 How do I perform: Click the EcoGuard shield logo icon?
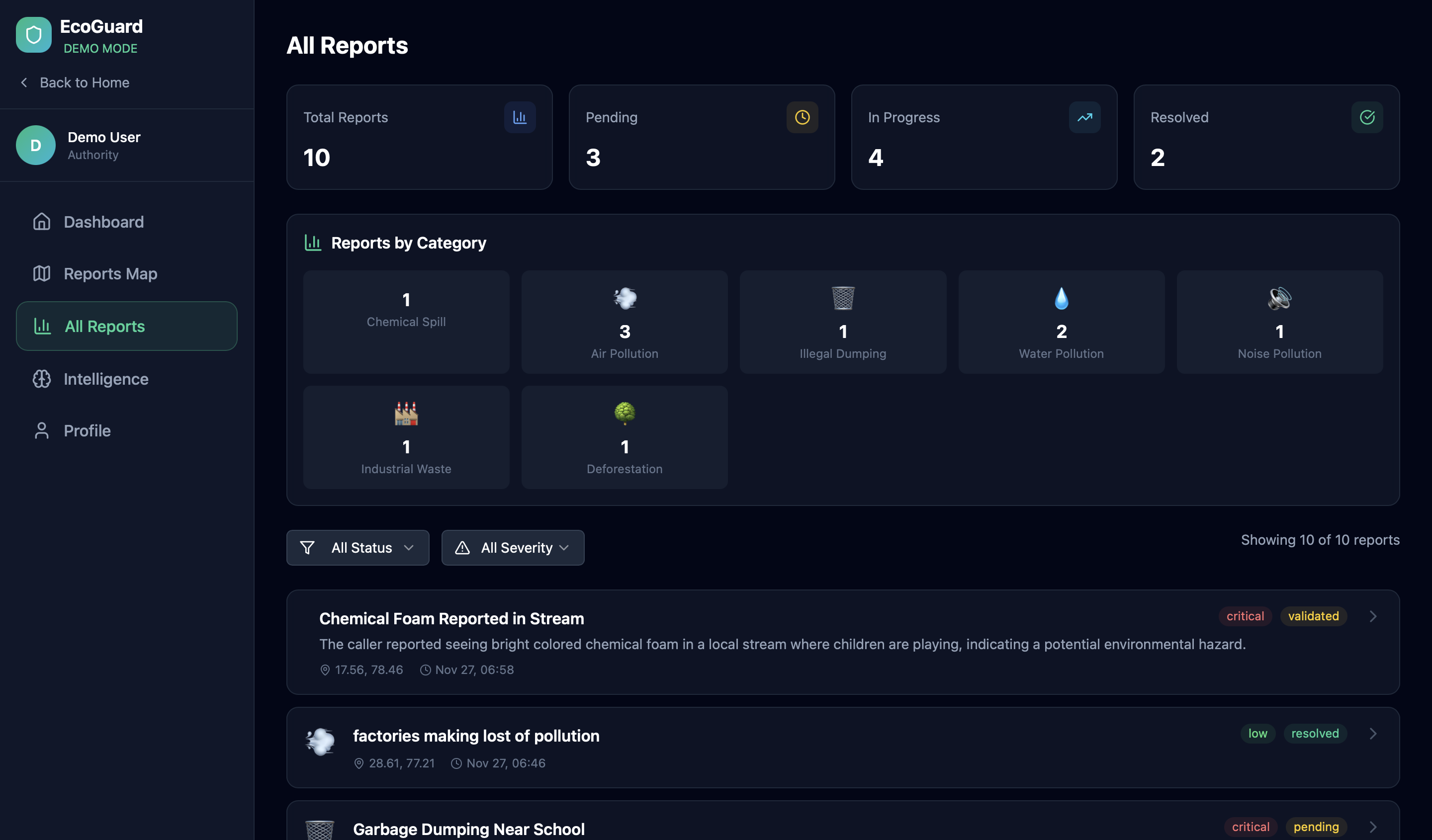[33, 35]
